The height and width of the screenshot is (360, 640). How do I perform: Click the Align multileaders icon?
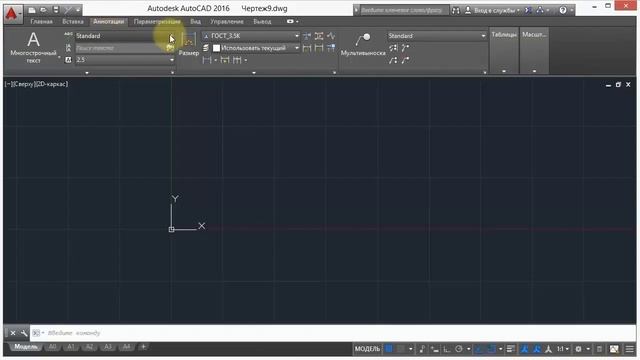click(x=393, y=48)
